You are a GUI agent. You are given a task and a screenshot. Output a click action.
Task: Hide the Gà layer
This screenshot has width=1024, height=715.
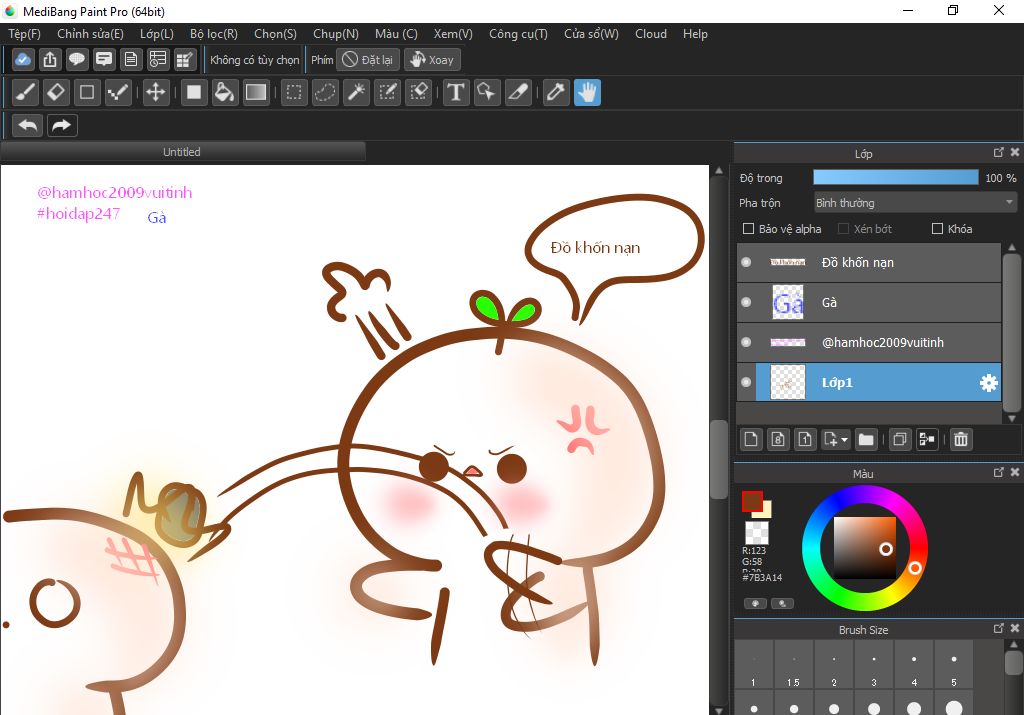point(746,302)
